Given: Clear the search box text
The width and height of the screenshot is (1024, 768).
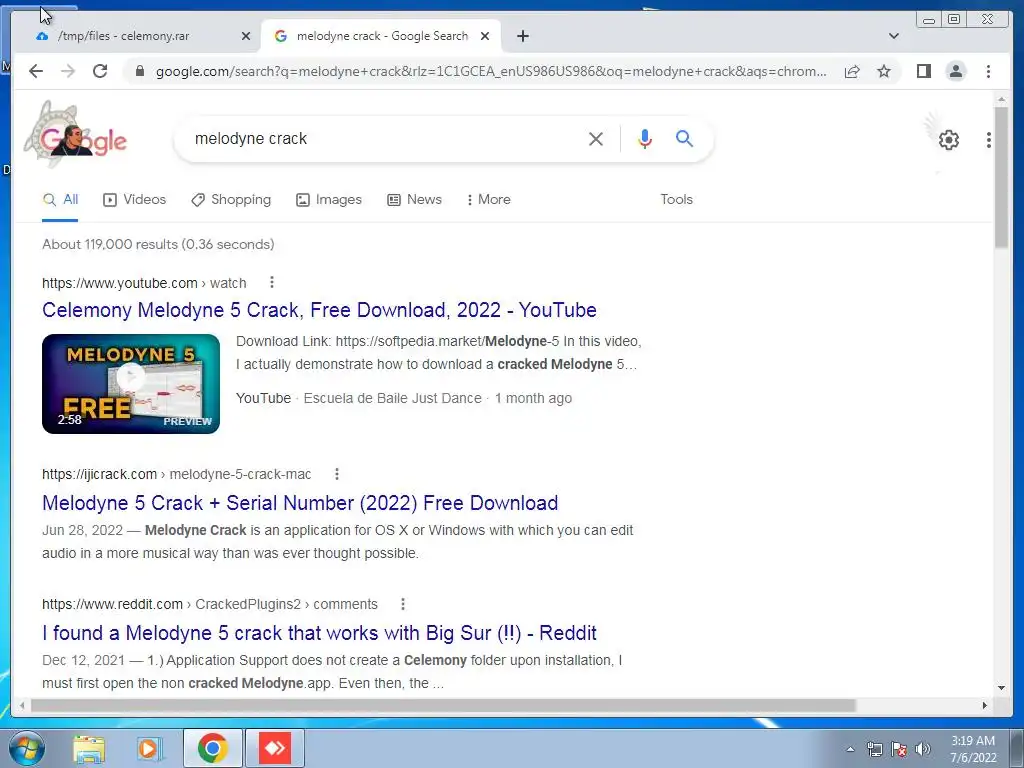Looking at the screenshot, I should [596, 138].
